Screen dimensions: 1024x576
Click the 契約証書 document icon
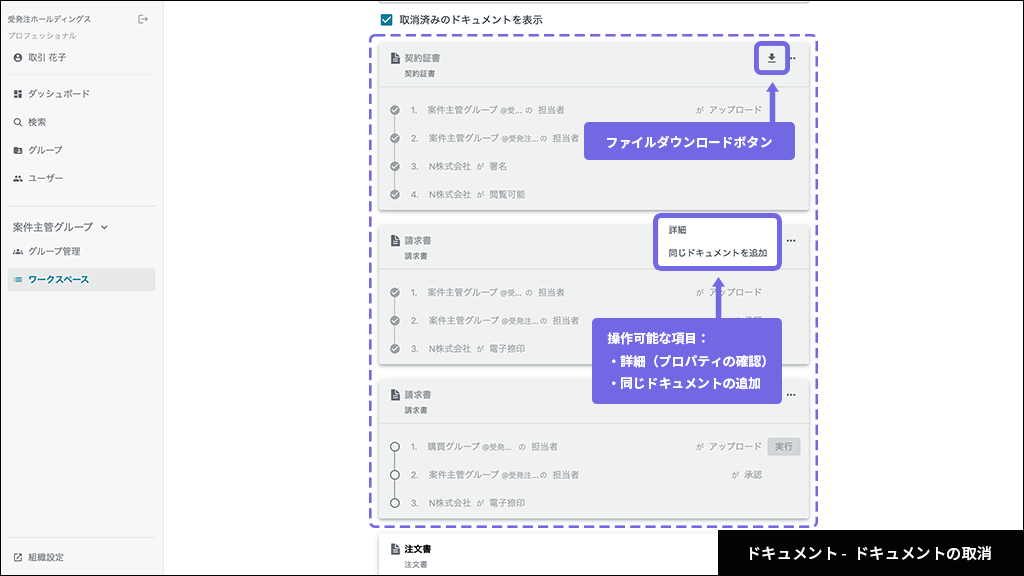click(x=395, y=58)
